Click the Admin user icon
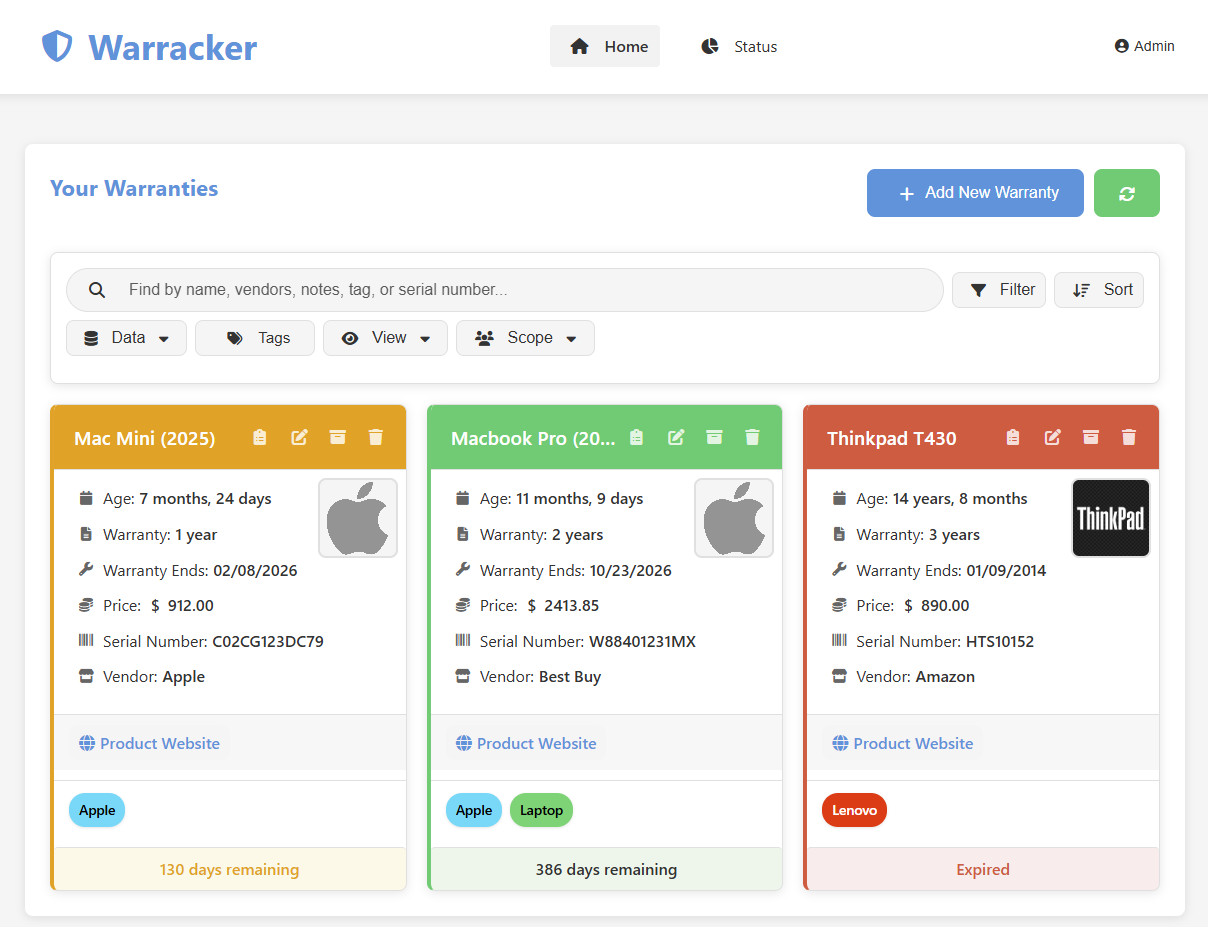1208x927 pixels. [x=1122, y=46]
